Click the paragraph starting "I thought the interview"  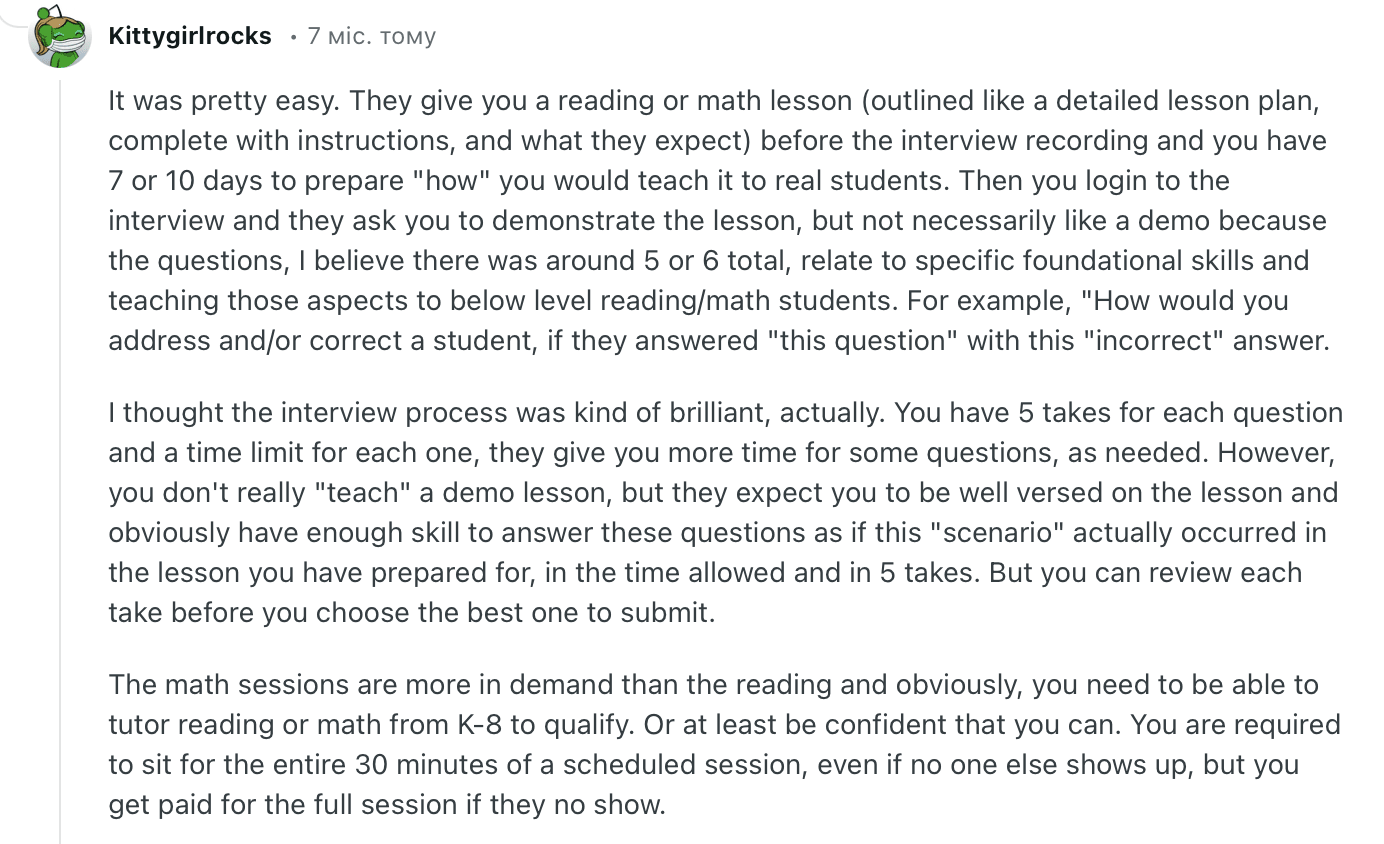(700, 512)
